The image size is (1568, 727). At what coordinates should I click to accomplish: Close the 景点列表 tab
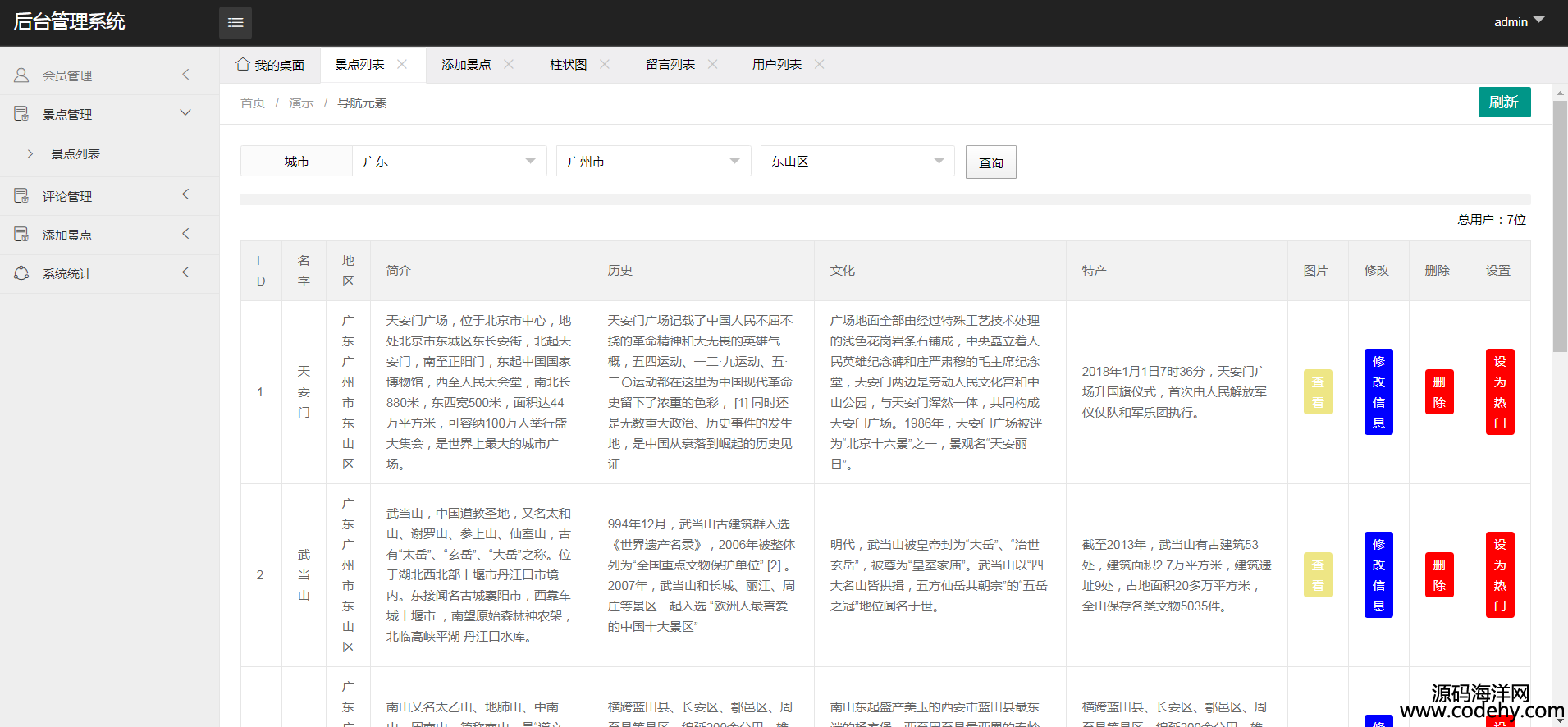pos(402,64)
